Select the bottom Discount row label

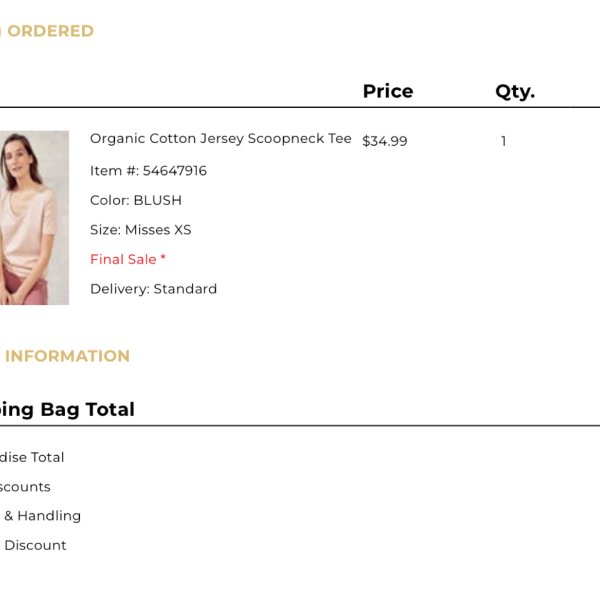coord(35,545)
